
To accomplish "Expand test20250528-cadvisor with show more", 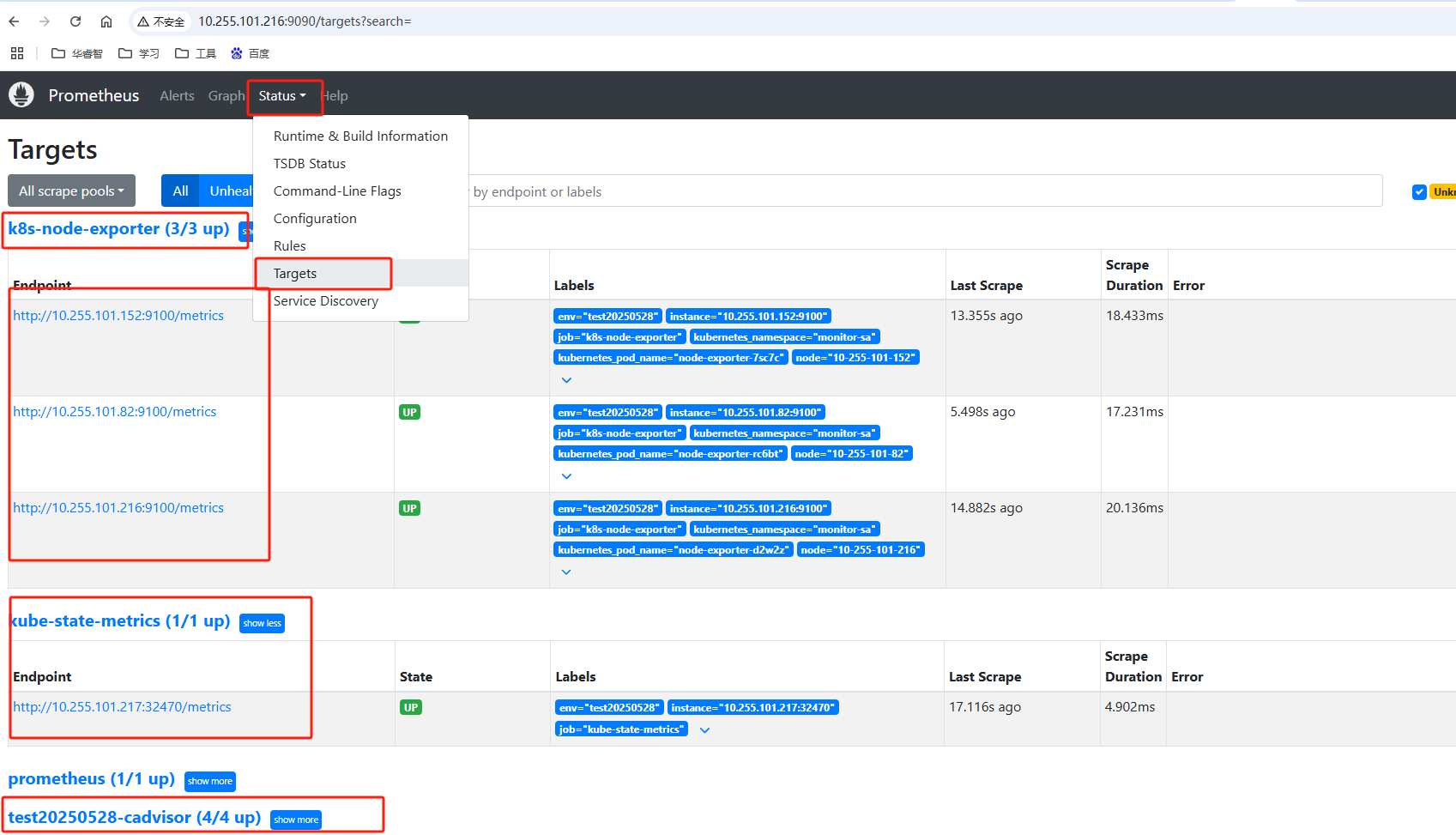I will (296, 820).
